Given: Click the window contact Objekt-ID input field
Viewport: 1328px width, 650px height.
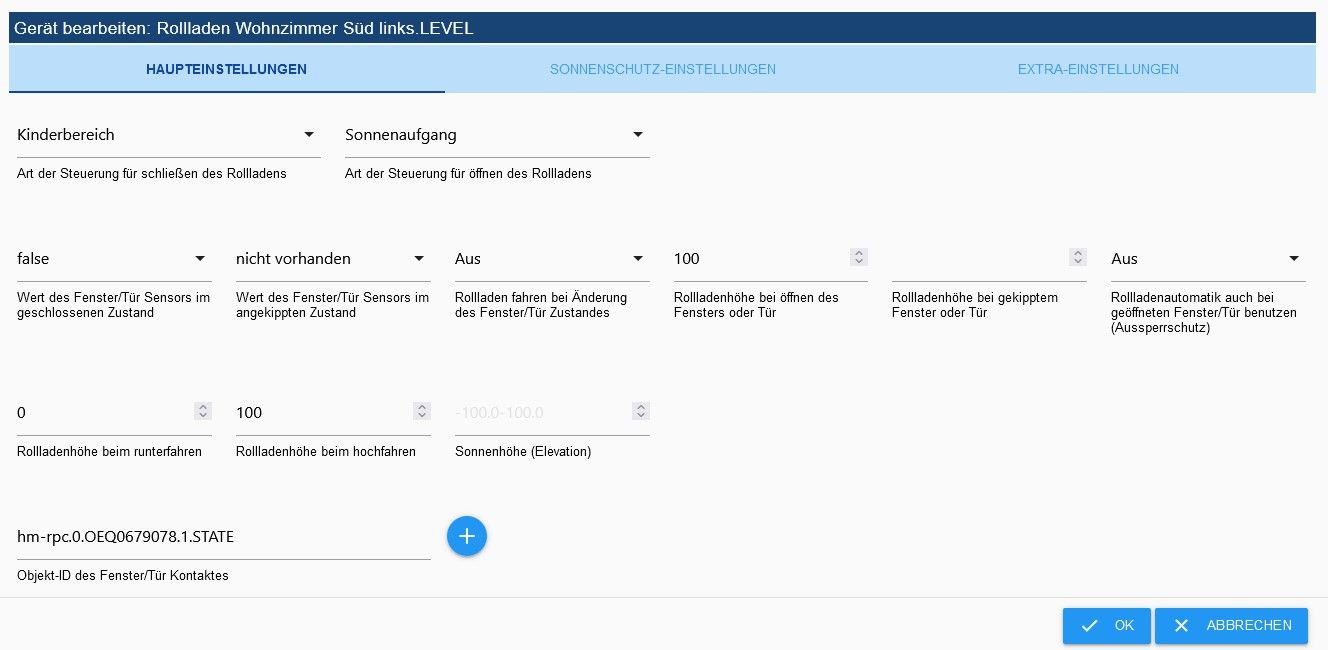Looking at the screenshot, I should click(x=223, y=538).
